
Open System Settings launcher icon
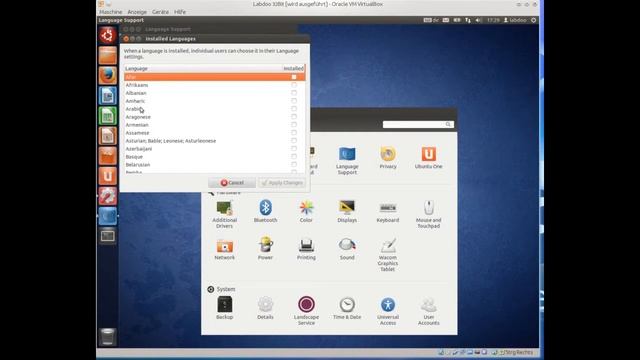click(107, 196)
